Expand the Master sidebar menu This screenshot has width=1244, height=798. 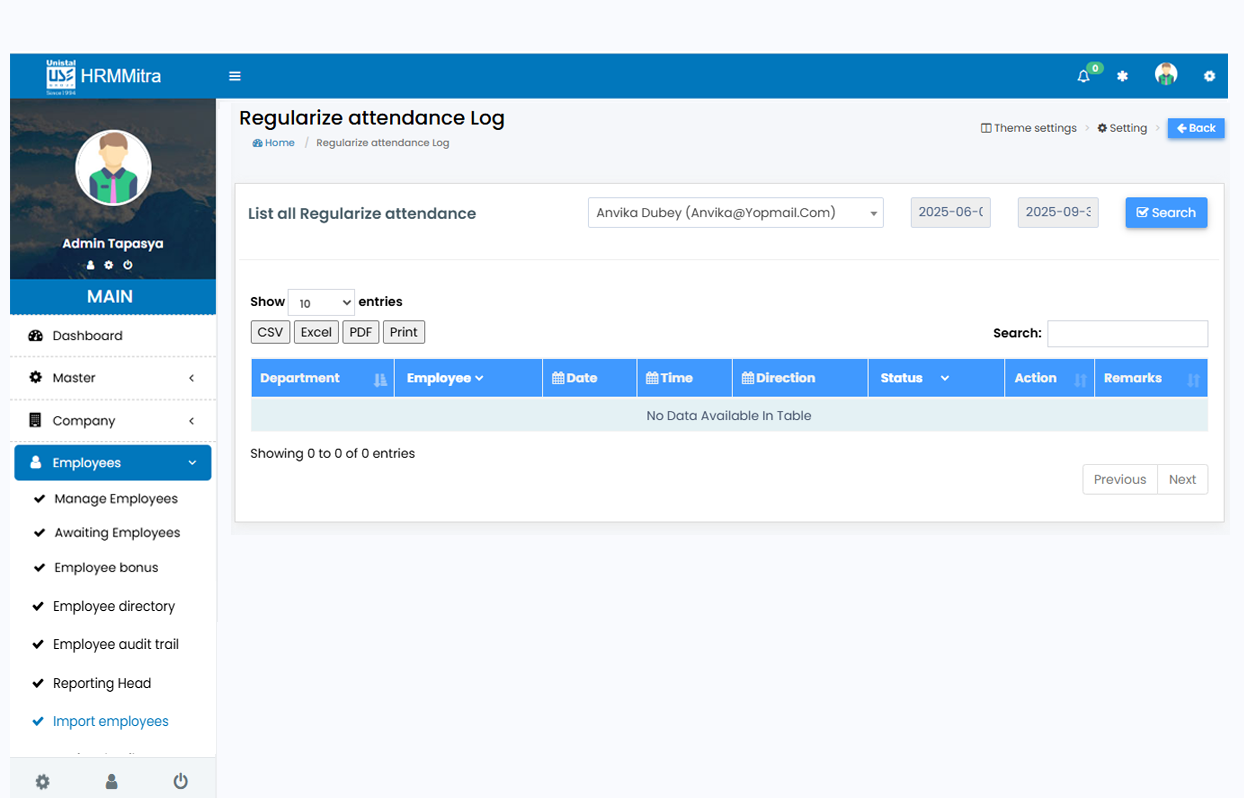tap(112, 378)
